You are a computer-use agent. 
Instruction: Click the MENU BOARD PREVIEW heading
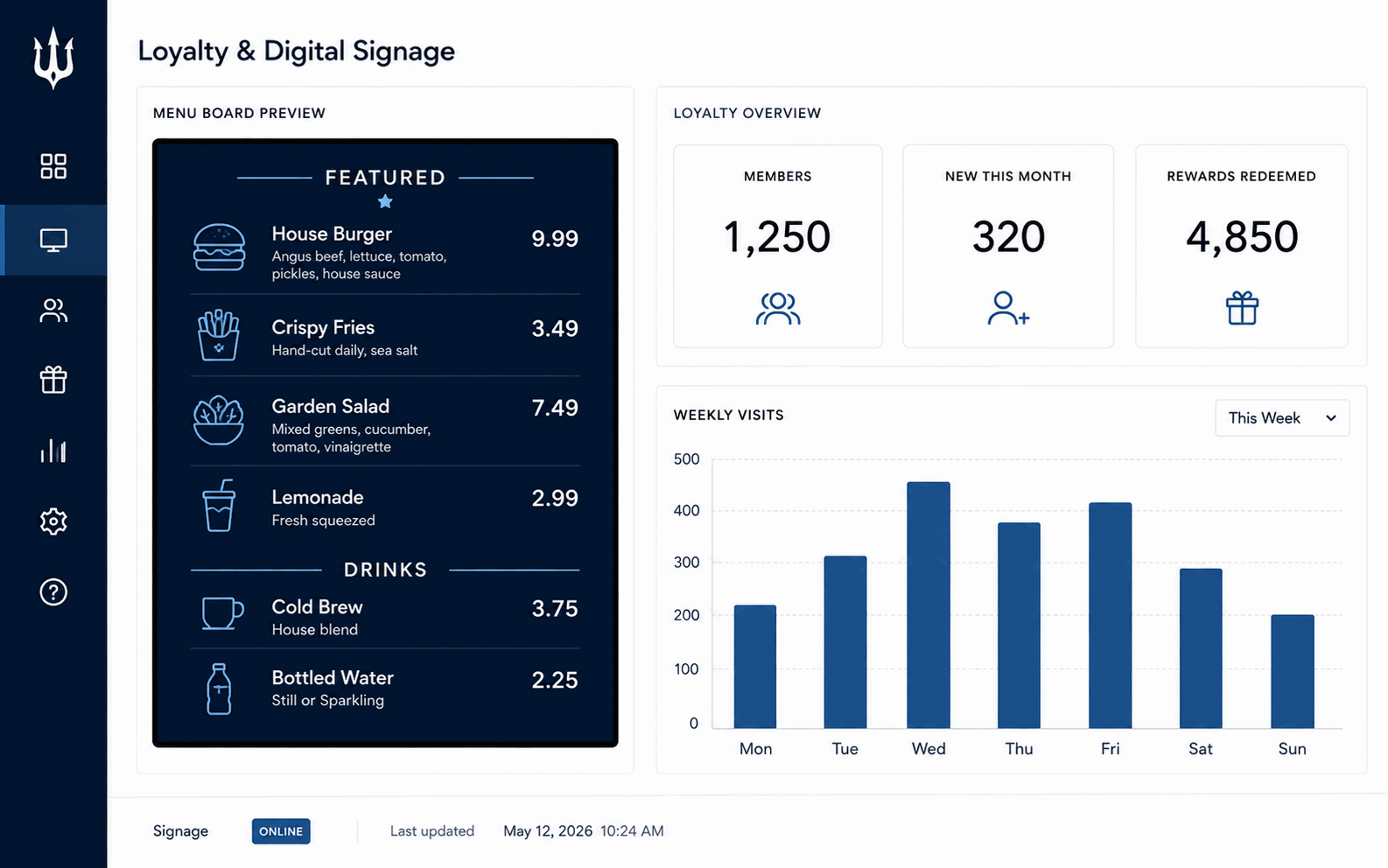239,113
